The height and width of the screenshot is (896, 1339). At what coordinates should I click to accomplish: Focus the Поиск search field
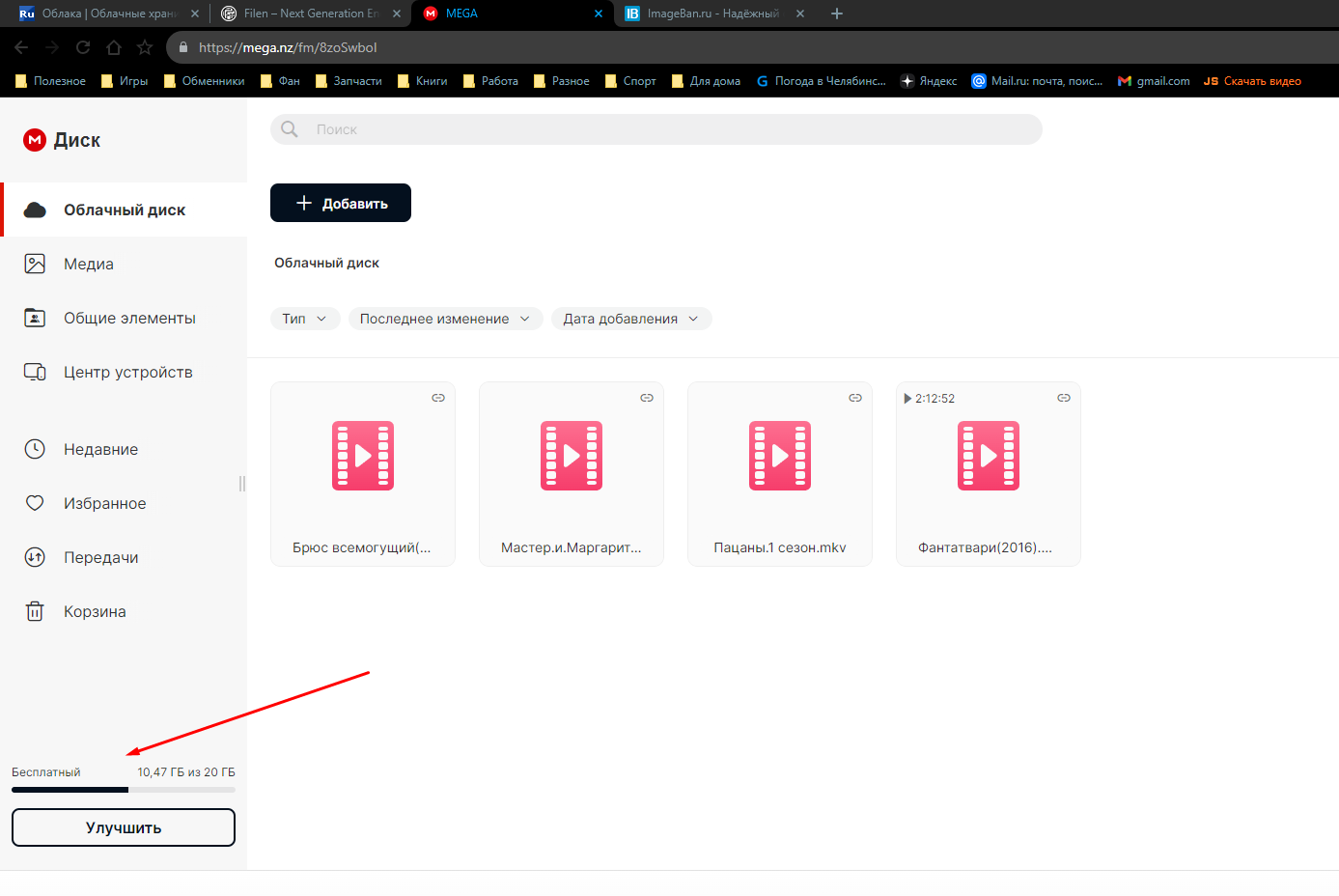tap(656, 129)
